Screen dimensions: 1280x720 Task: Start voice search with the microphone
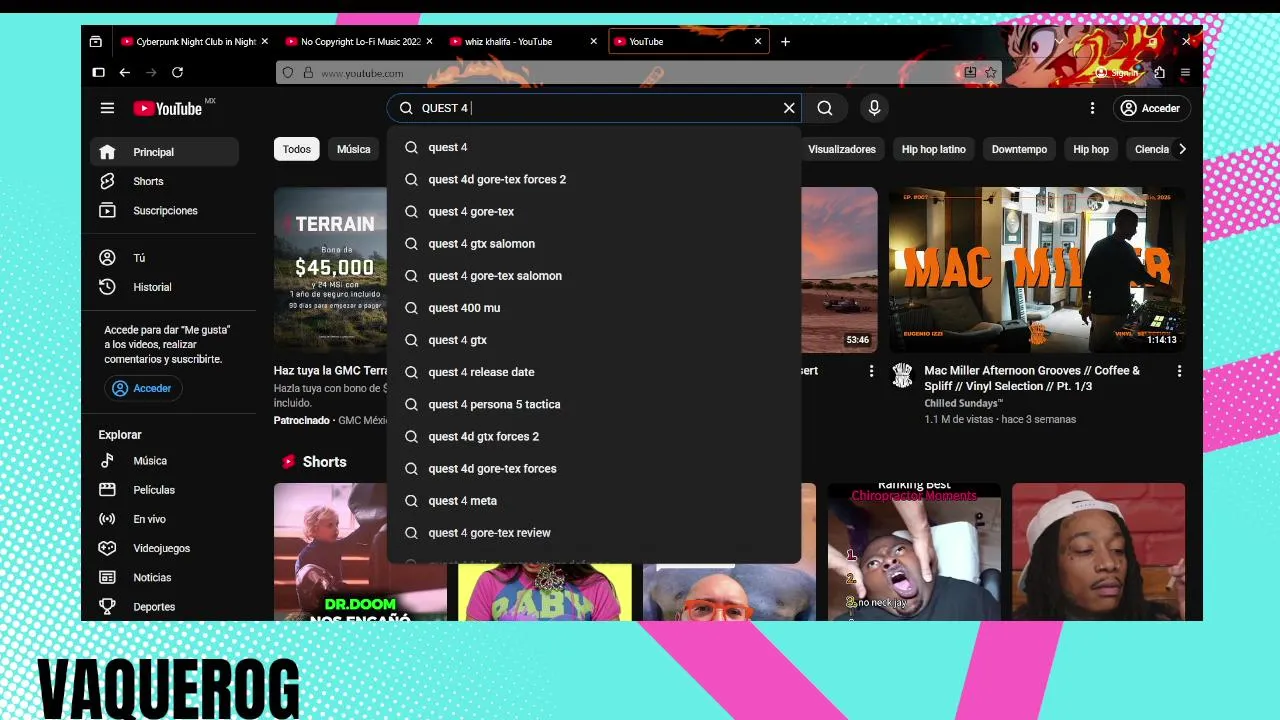pyautogui.click(x=874, y=108)
